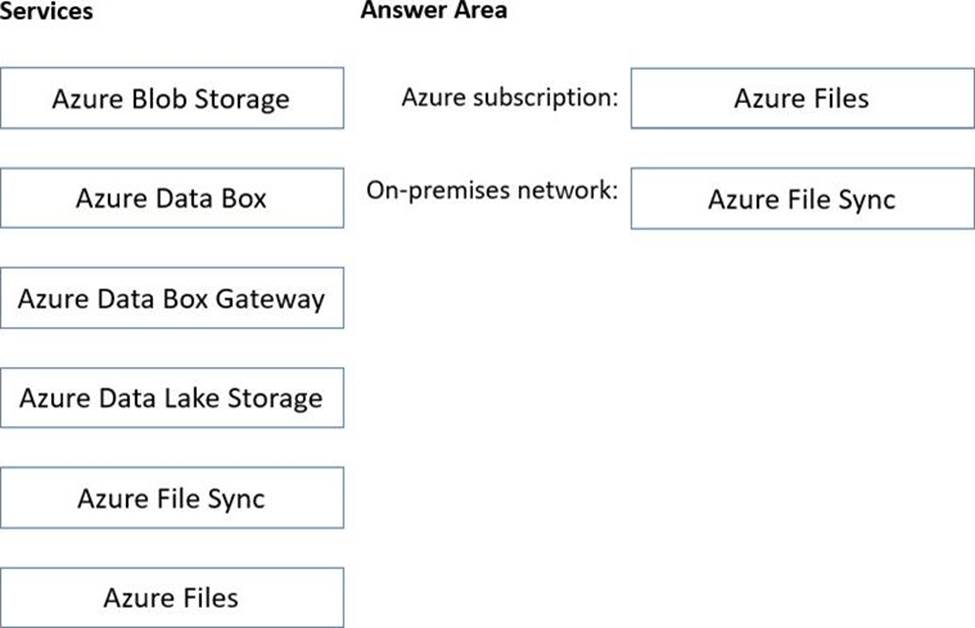Activate the On-premises network answer slot
The height and width of the screenshot is (628, 975).
tap(801, 199)
